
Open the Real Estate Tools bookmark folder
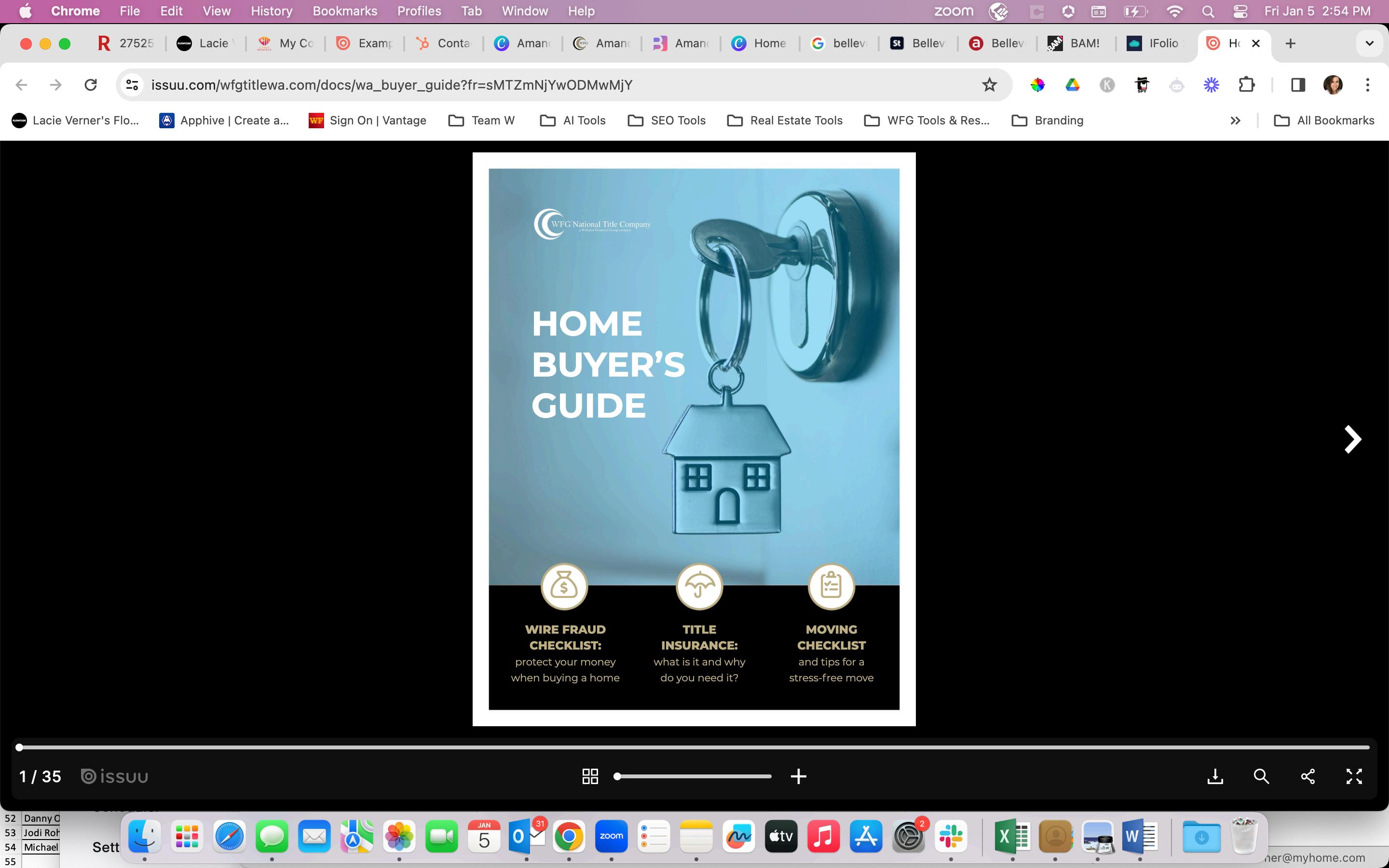[785, 121]
